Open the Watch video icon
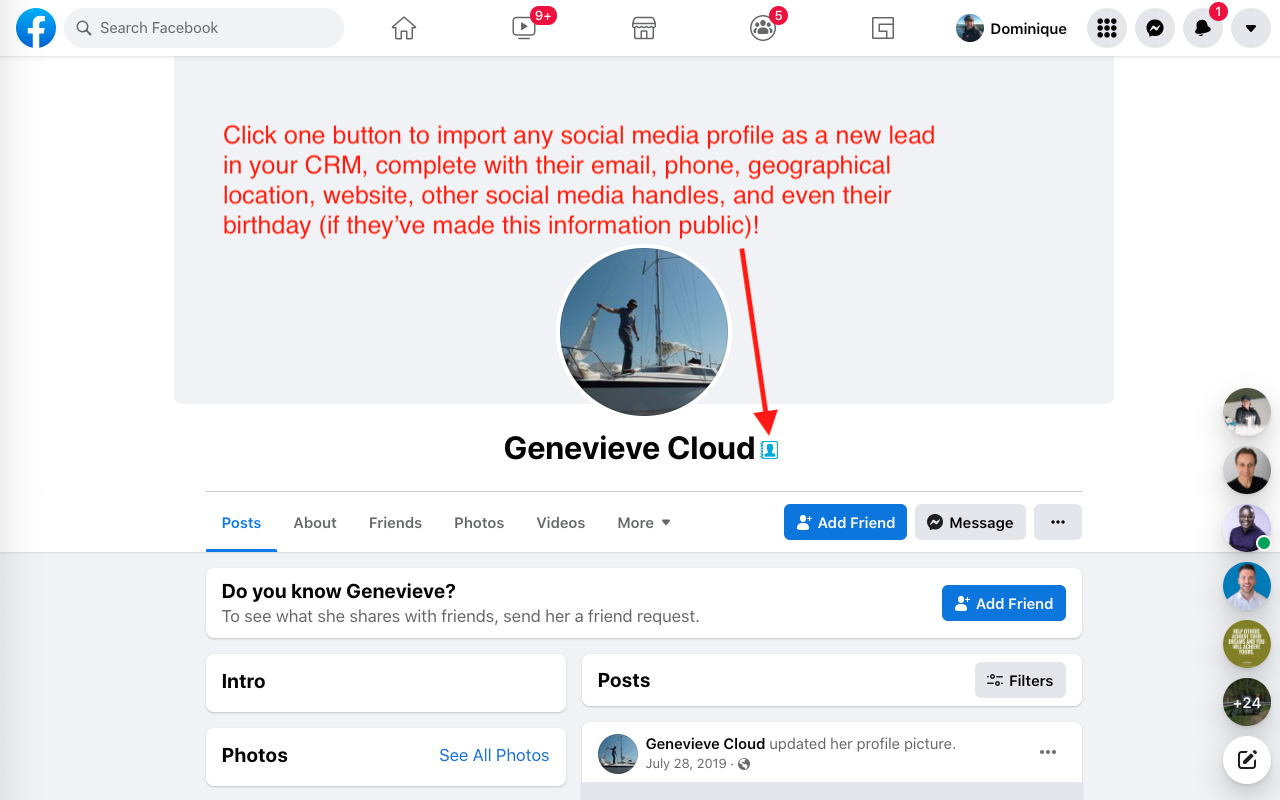This screenshot has width=1280, height=800. point(524,28)
